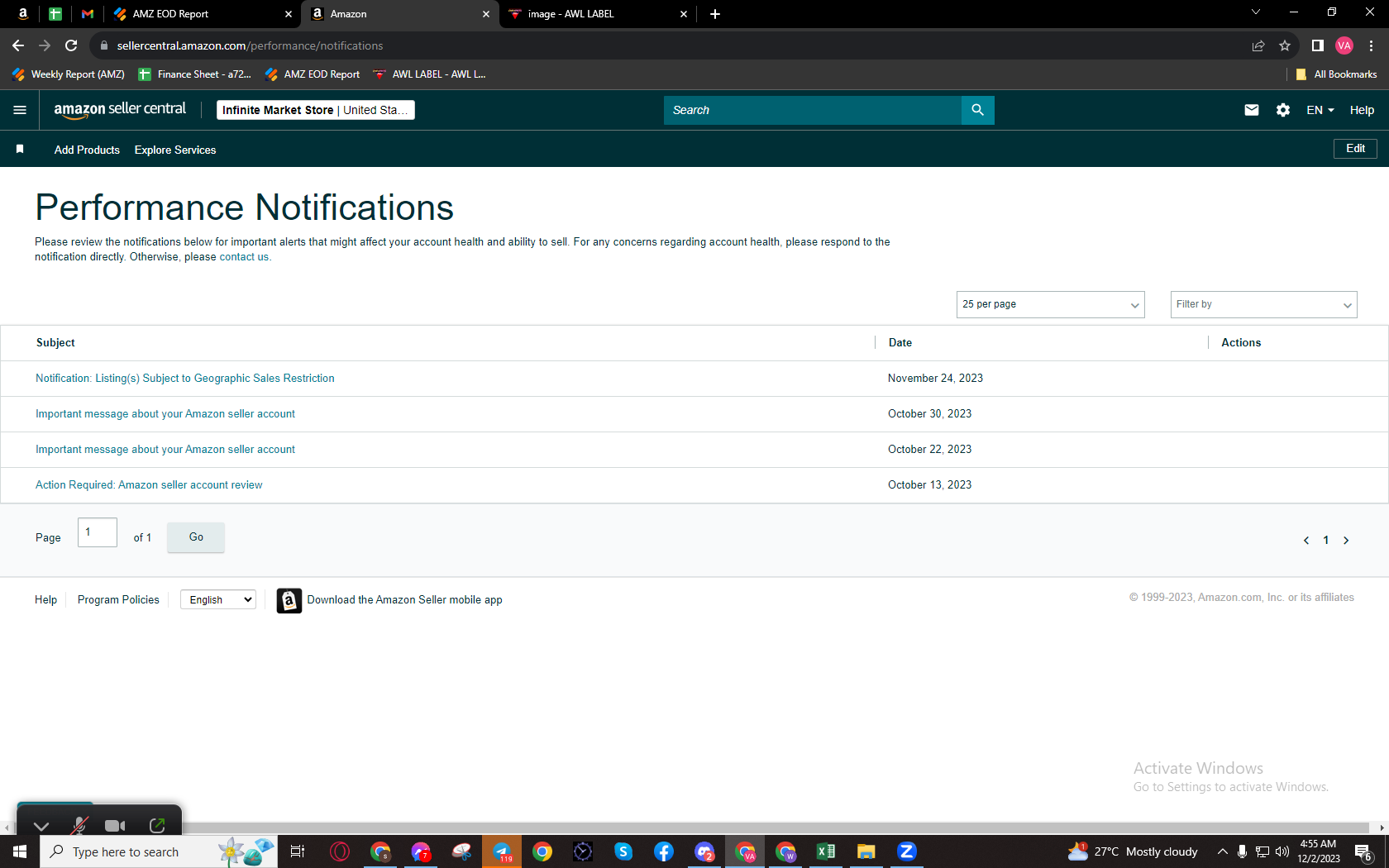The height and width of the screenshot is (868, 1389).
Task: Switch to the pinned green sheet tab
Action: click(x=55, y=14)
